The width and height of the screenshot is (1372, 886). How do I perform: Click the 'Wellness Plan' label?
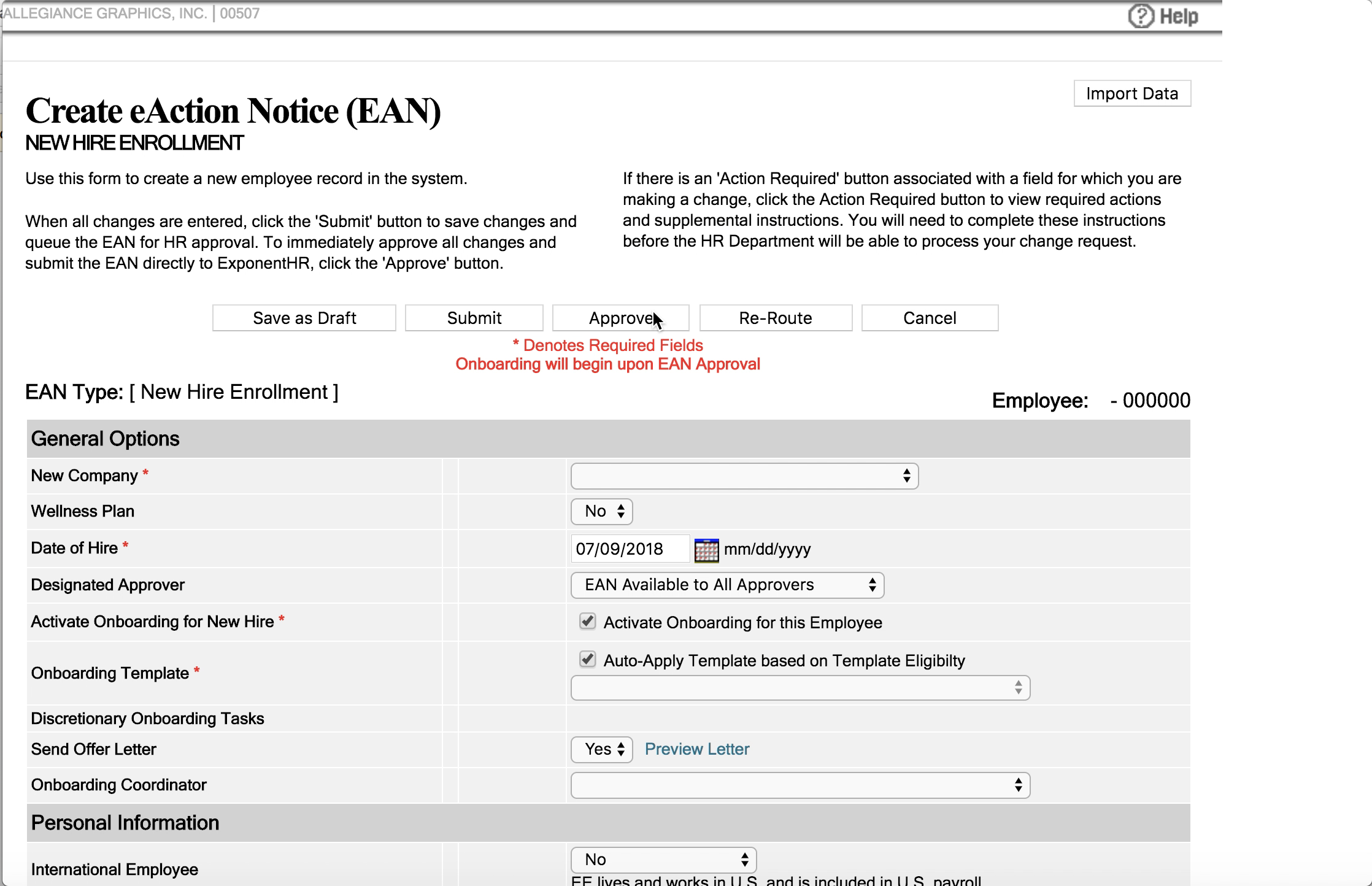pyautogui.click(x=82, y=511)
